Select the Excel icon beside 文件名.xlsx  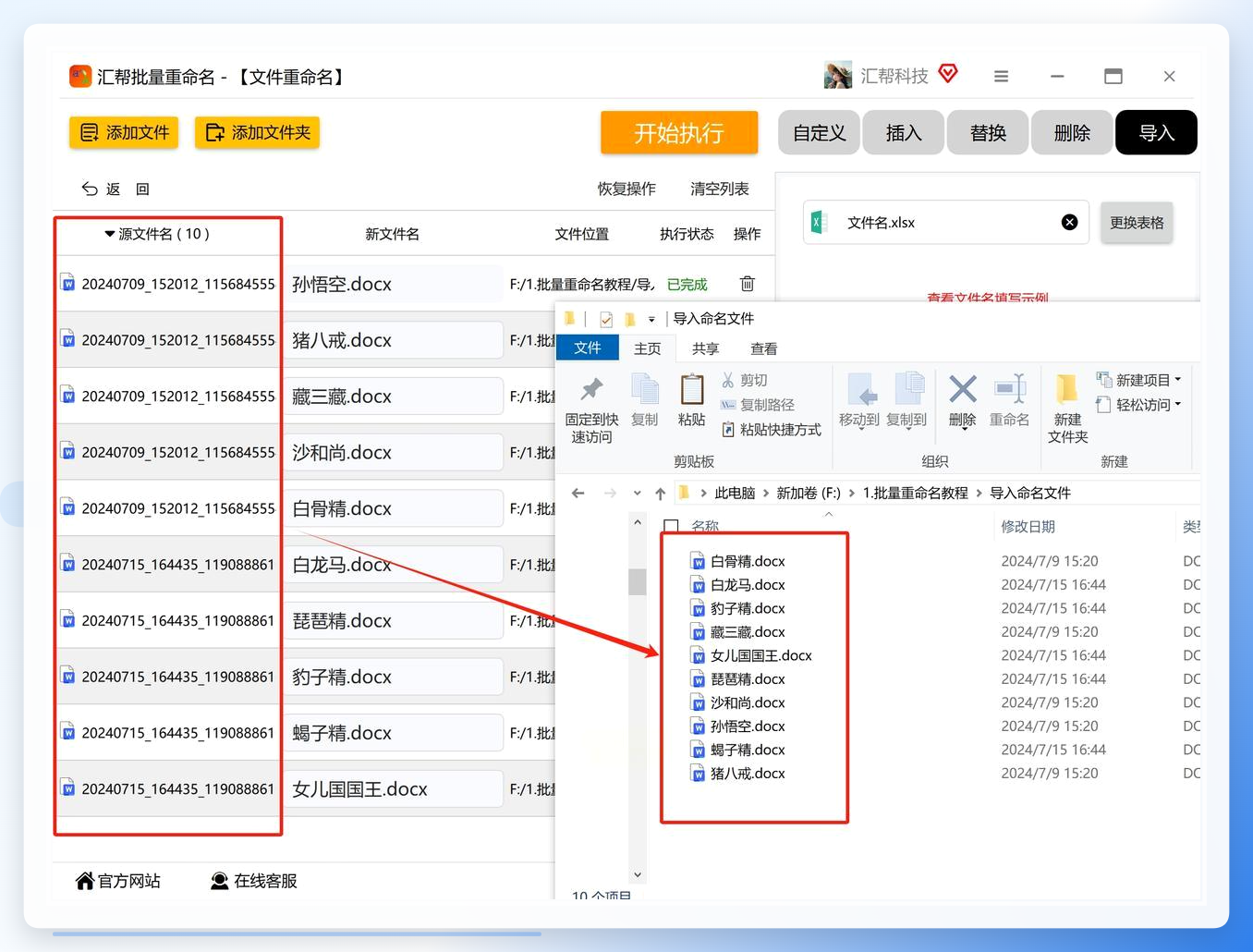(x=818, y=222)
